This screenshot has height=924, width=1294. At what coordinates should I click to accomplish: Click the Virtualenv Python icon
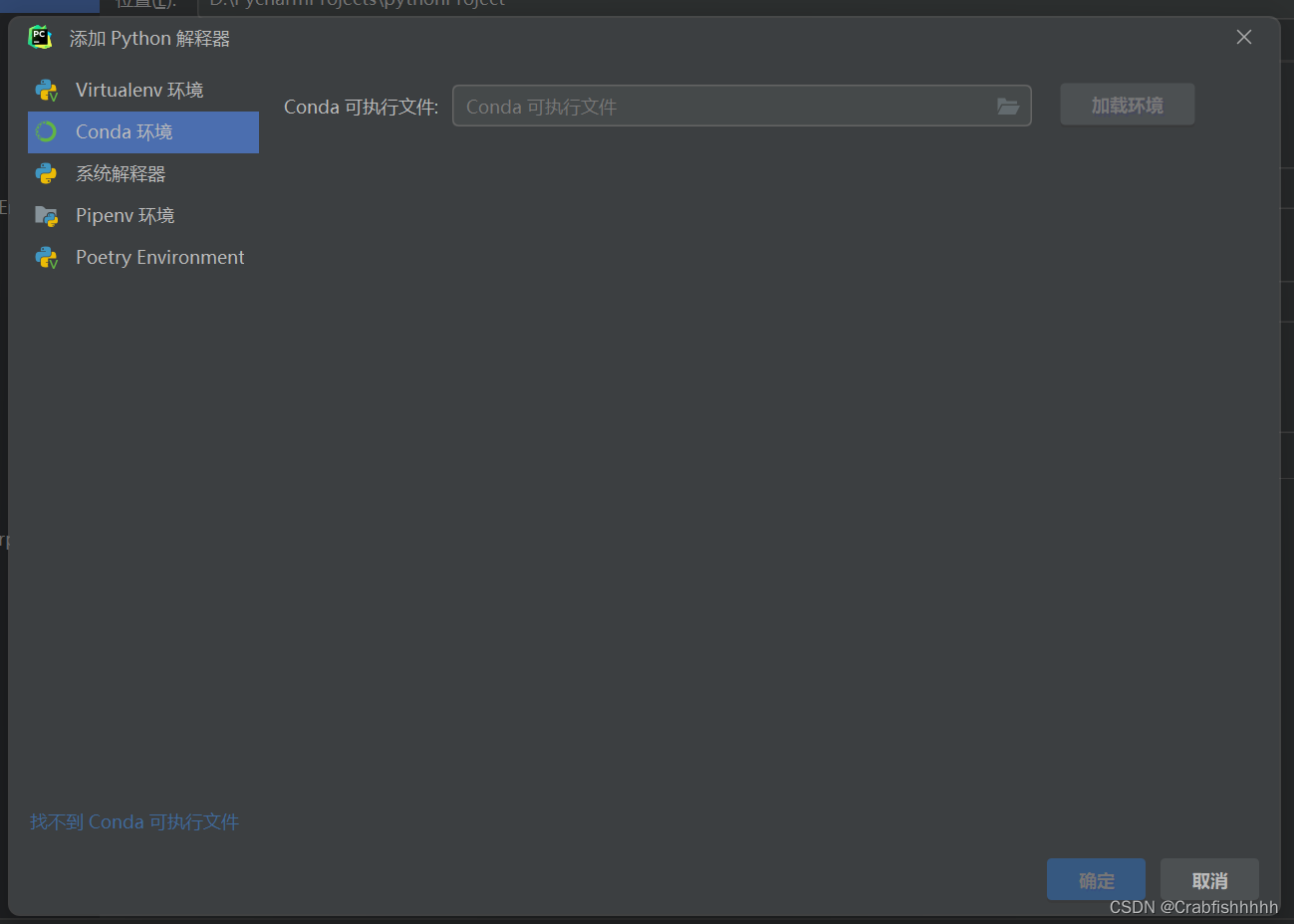[47, 91]
